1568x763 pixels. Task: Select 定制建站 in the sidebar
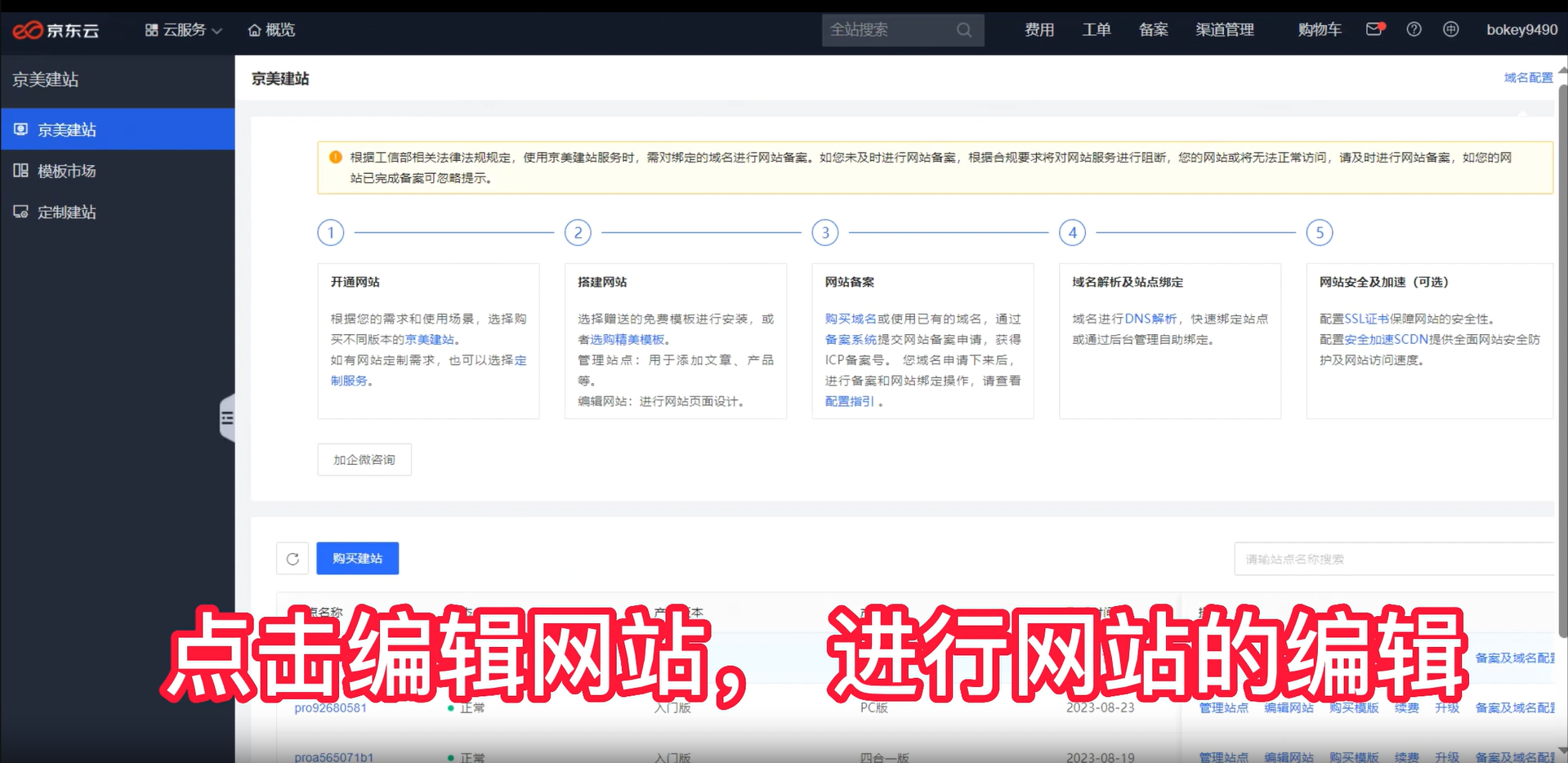coord(118,212)
